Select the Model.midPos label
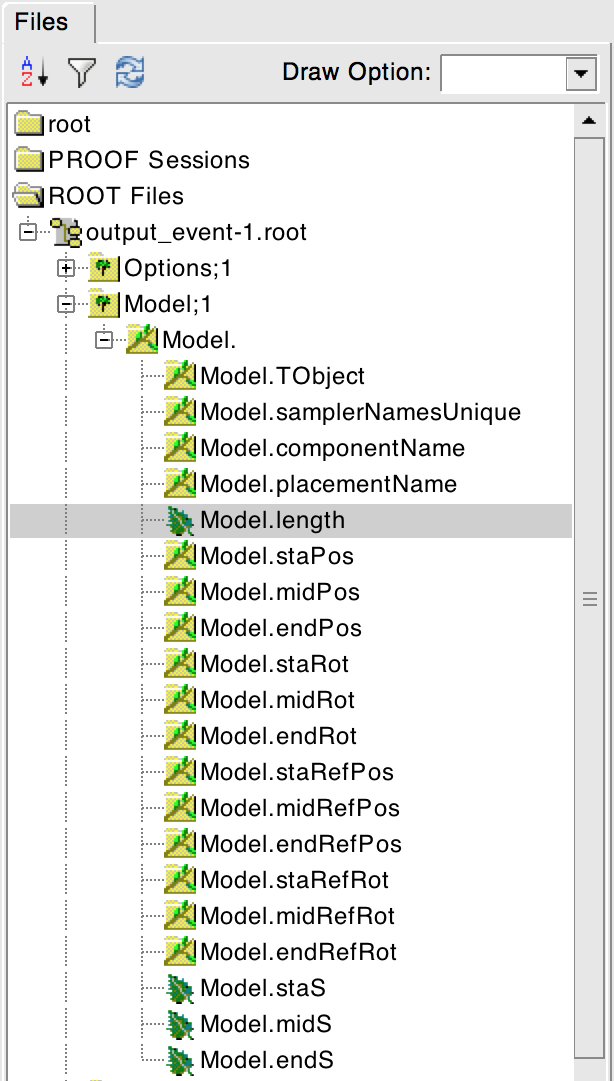The image size is (614, 1081). point(280,592)
